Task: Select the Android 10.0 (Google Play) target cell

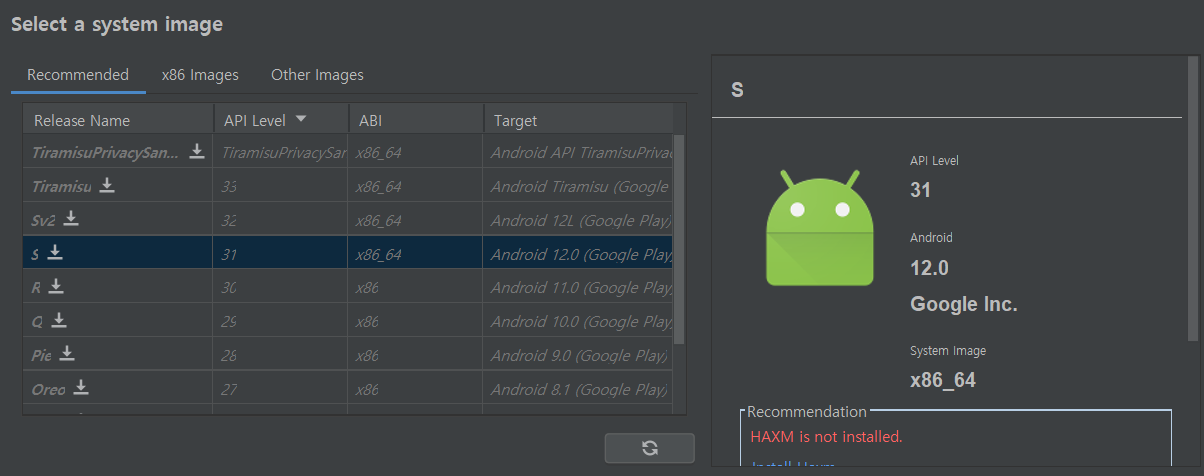Action: point(579,322)
